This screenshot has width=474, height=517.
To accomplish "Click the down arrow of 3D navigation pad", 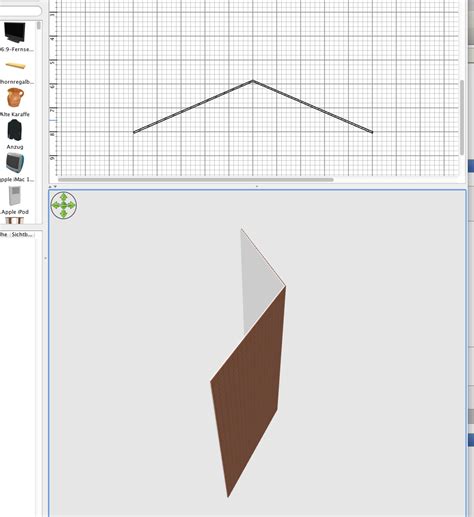I will click(64, 214).
